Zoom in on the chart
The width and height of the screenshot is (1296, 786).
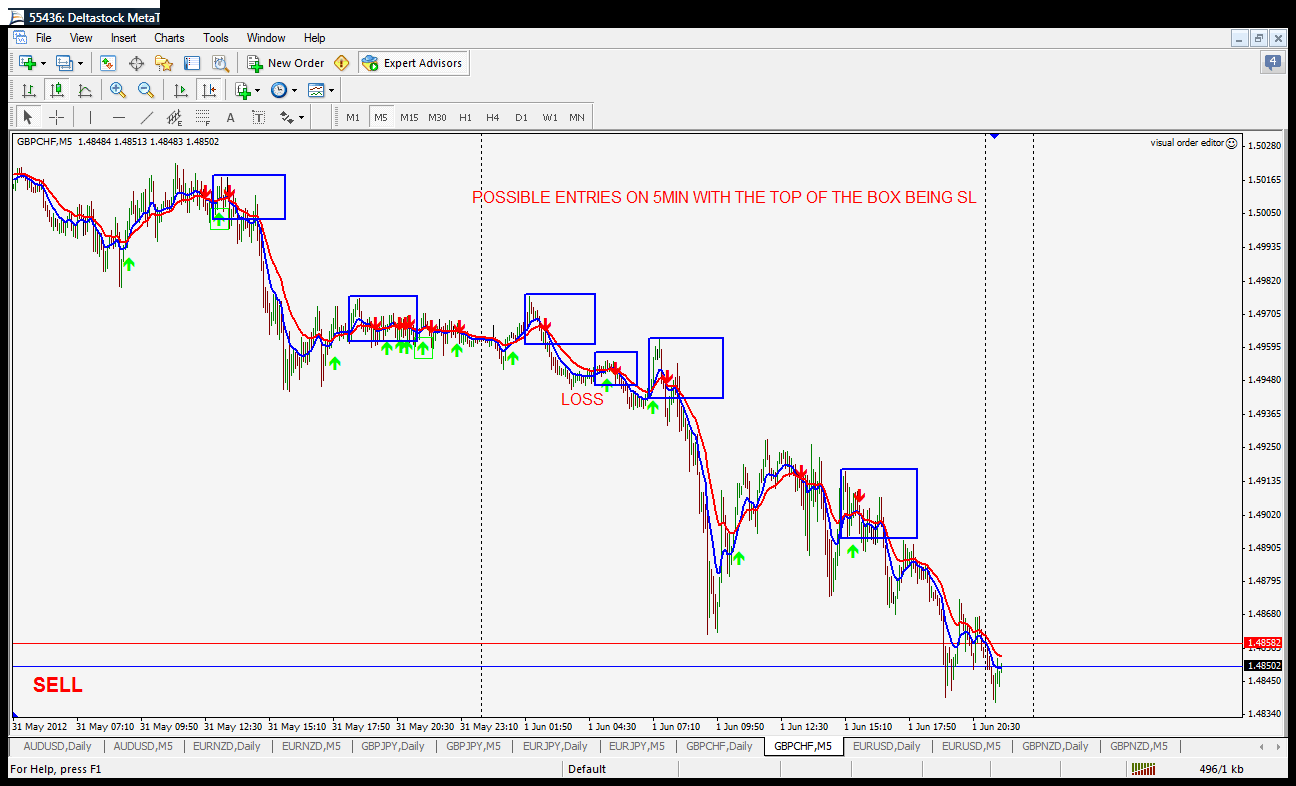tap(118, 90)
